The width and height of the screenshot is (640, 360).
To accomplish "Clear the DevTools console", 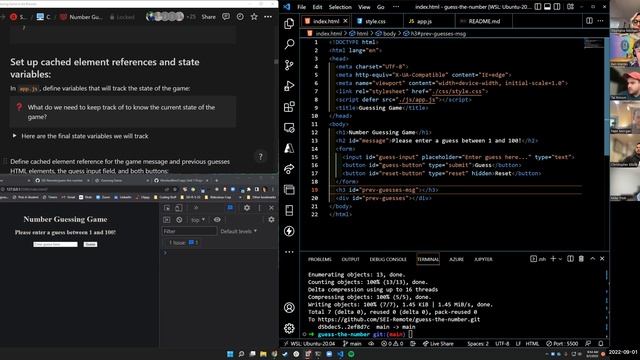I will coord(179,220).
